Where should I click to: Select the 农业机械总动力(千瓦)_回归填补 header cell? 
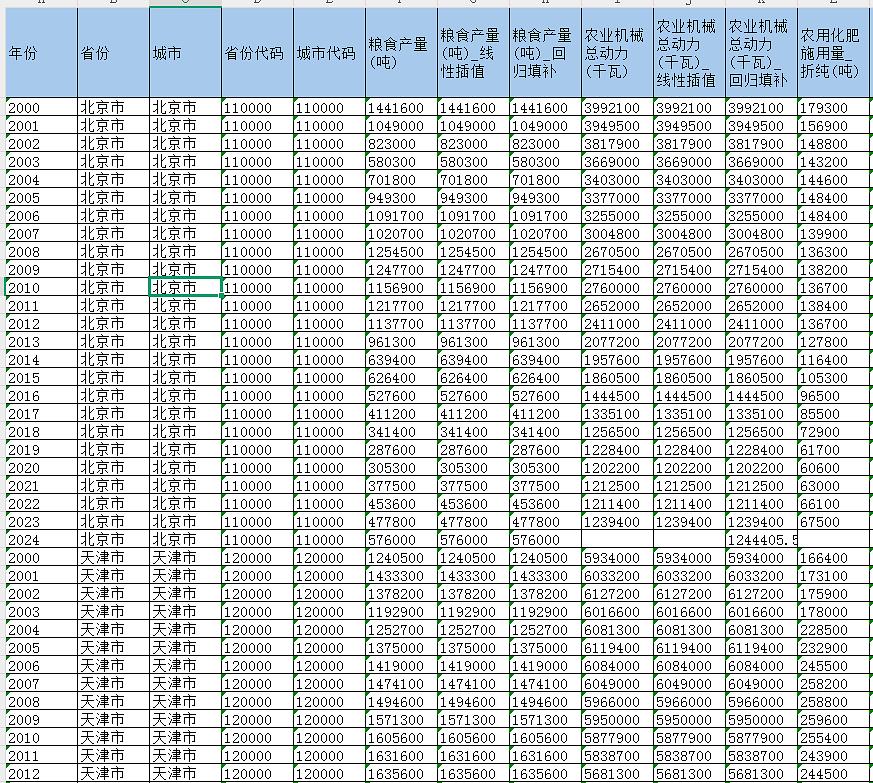click(762, 53)
